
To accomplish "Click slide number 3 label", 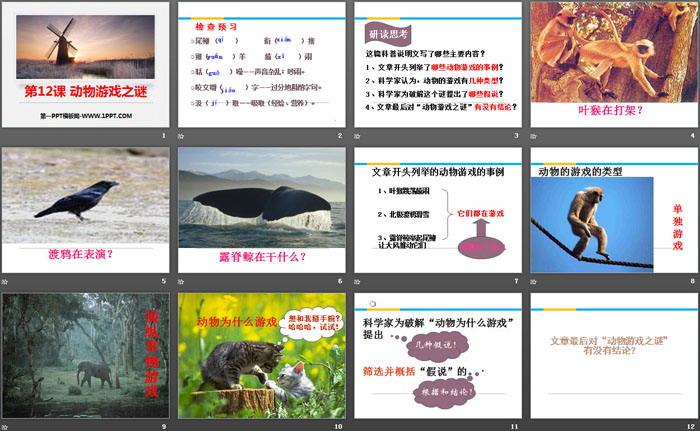I will click(517, 135).
